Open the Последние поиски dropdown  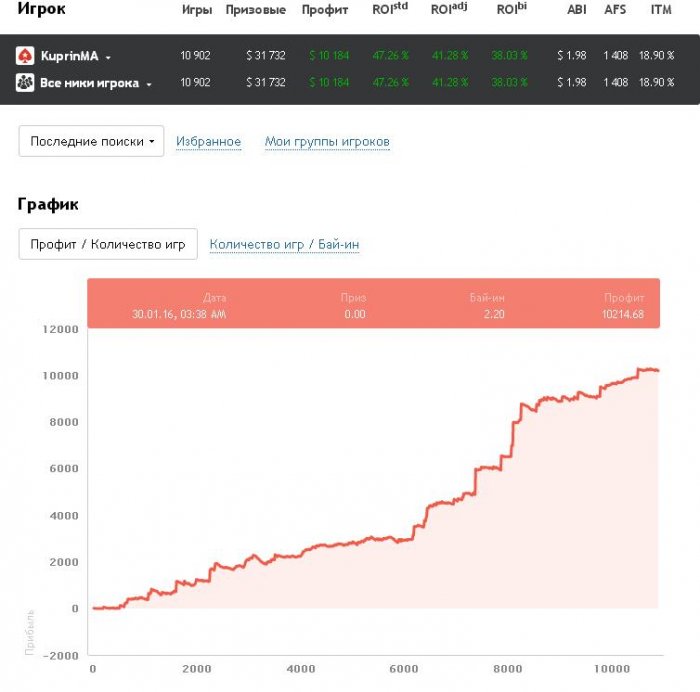[91, 142]
